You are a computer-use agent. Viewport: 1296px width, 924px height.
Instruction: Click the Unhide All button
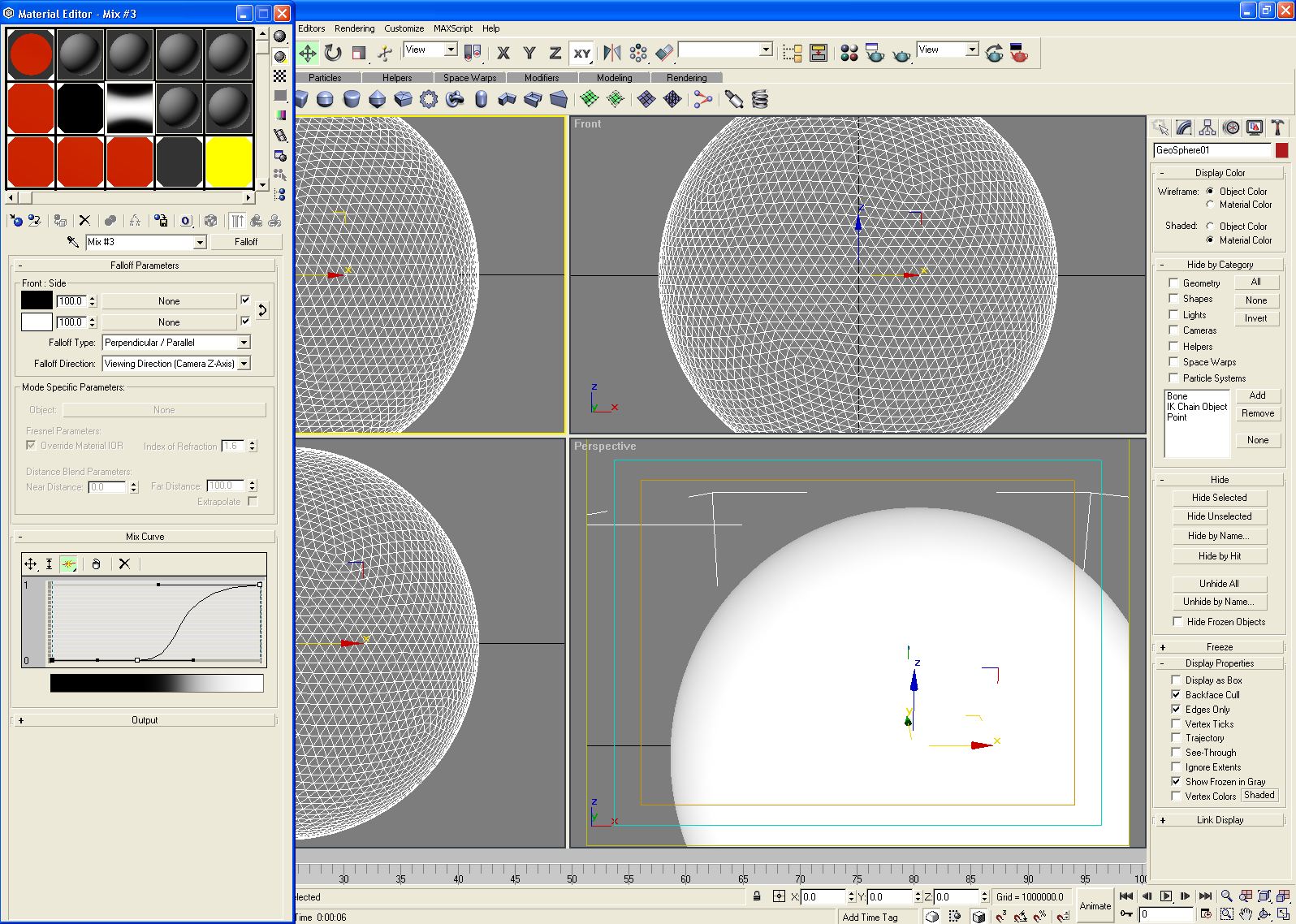click(1219, 584)
